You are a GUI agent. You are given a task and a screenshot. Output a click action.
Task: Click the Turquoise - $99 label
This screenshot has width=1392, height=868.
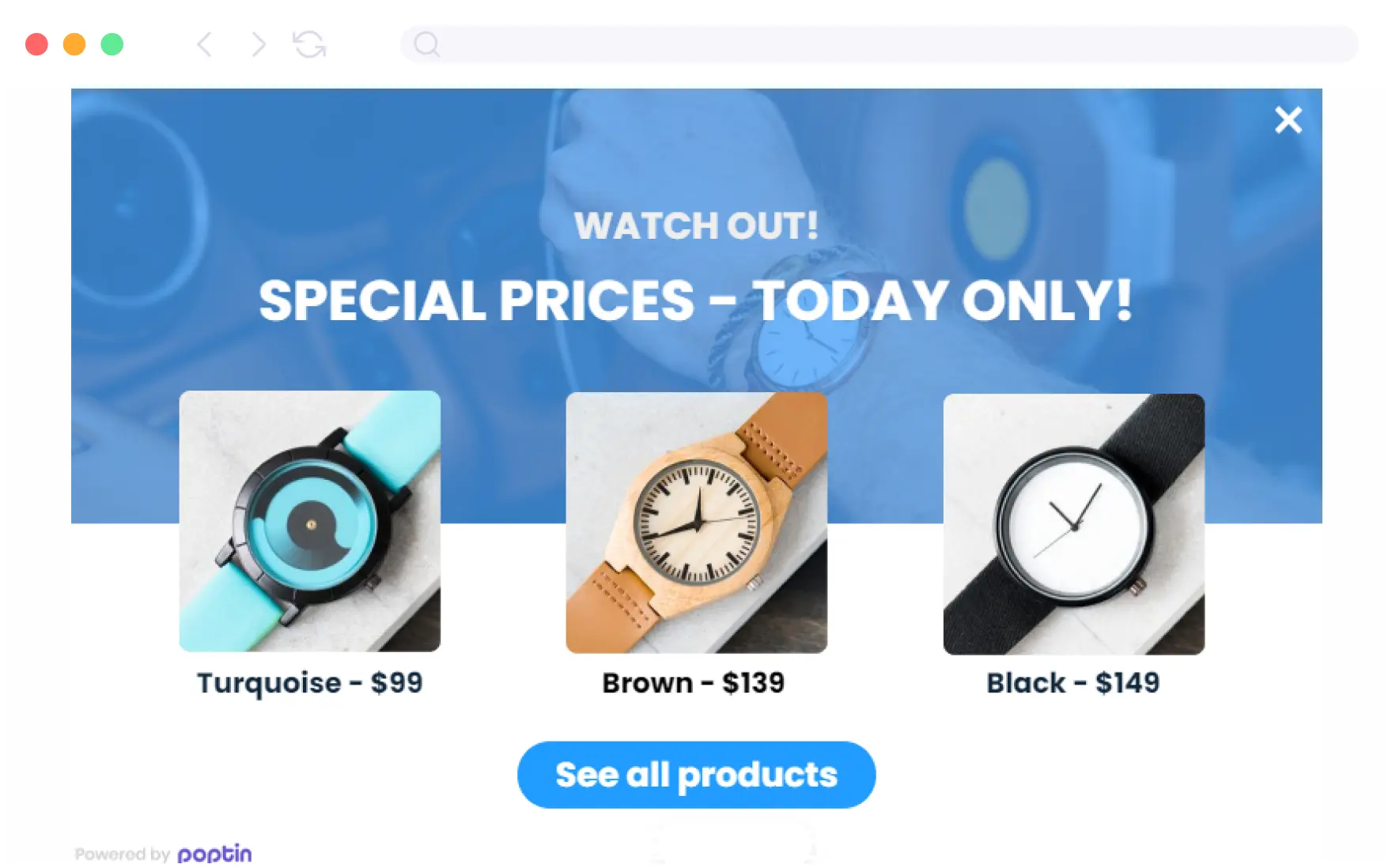pyautogui.click(x=310, y=683)
